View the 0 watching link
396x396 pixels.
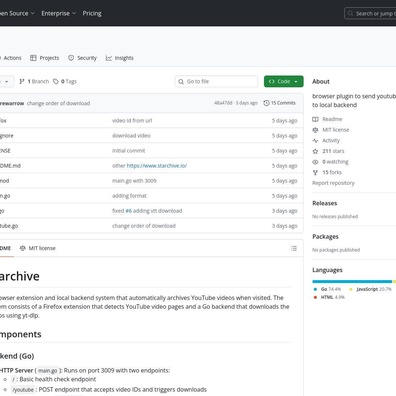tap(335, 162)
